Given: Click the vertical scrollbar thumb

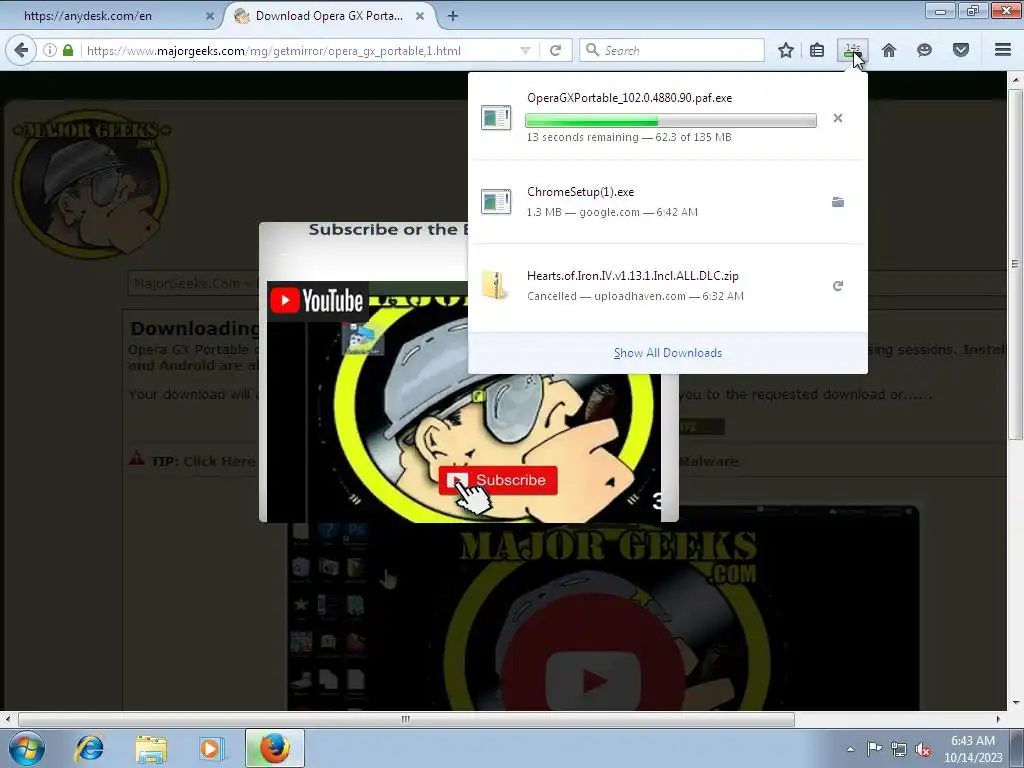Looking at the screenshot, I should pyautogui.click(x=1015, y=263).
